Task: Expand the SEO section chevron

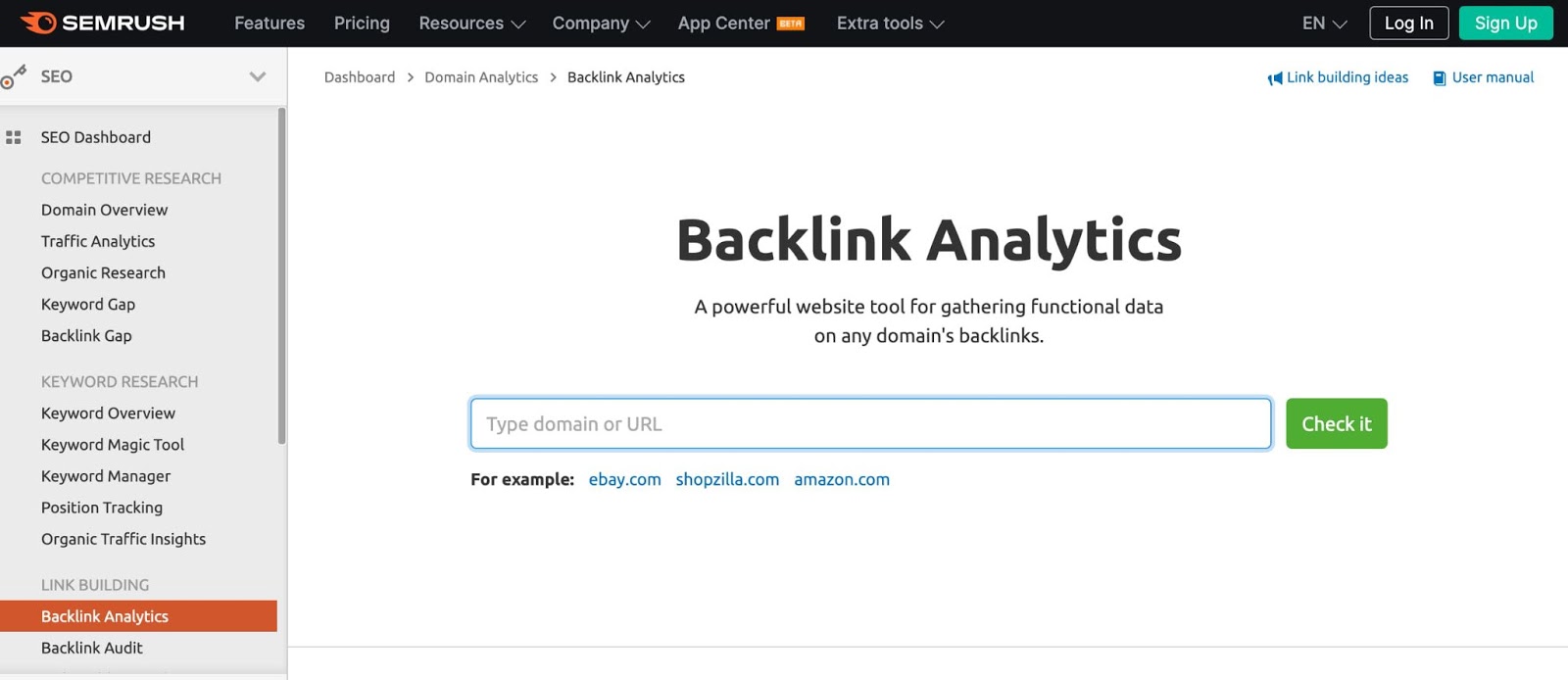Action: pos(258,76)
